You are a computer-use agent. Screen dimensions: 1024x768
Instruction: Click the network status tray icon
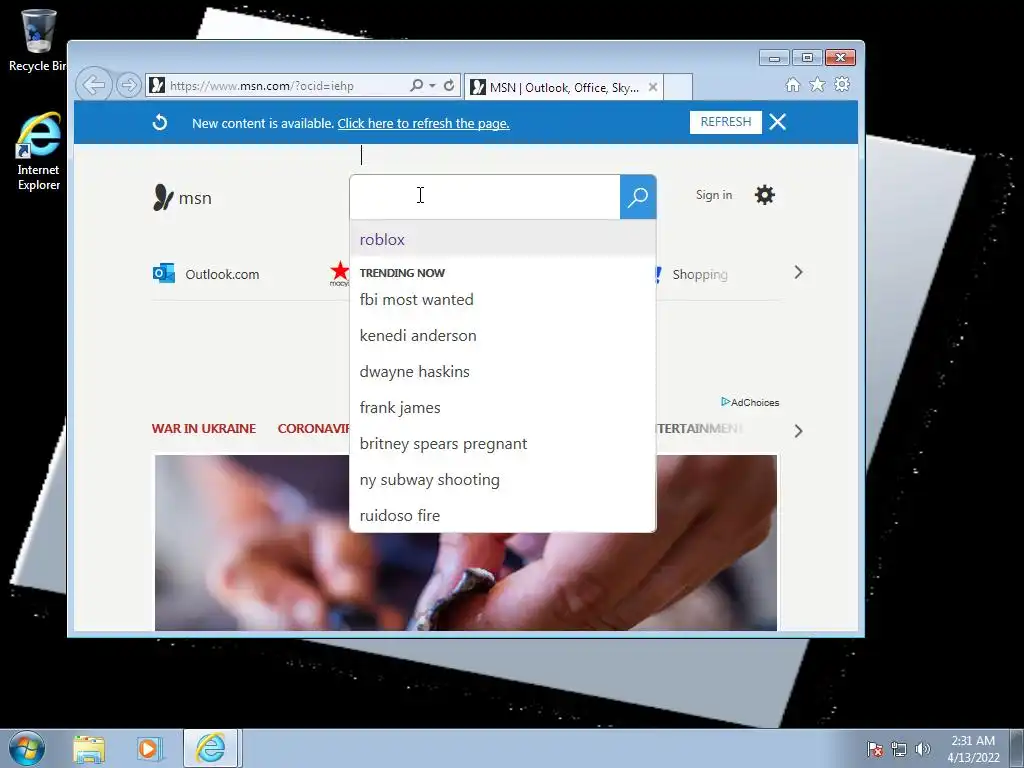[899, 749]
